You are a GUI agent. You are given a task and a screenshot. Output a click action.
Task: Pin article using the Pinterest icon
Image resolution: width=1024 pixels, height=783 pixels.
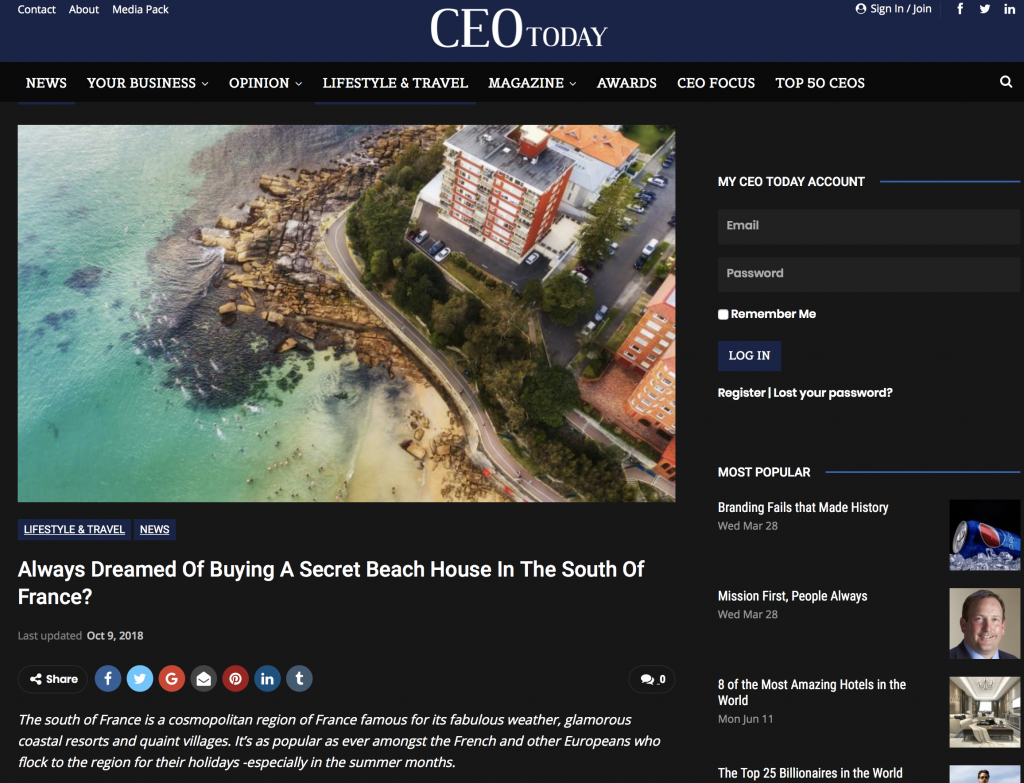(236, 679)
